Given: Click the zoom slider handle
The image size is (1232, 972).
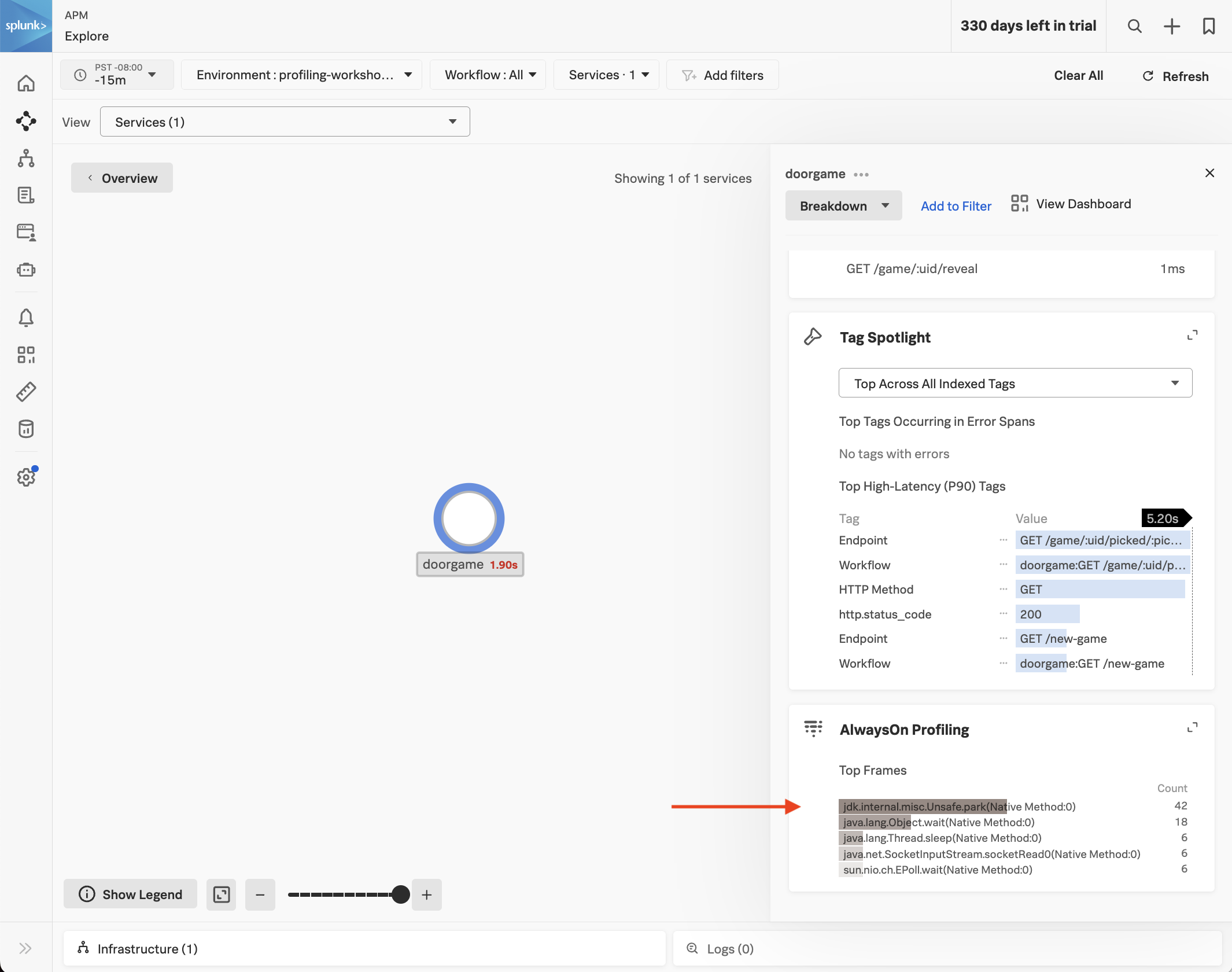Looking at the screenshot, I should [400, 894].
